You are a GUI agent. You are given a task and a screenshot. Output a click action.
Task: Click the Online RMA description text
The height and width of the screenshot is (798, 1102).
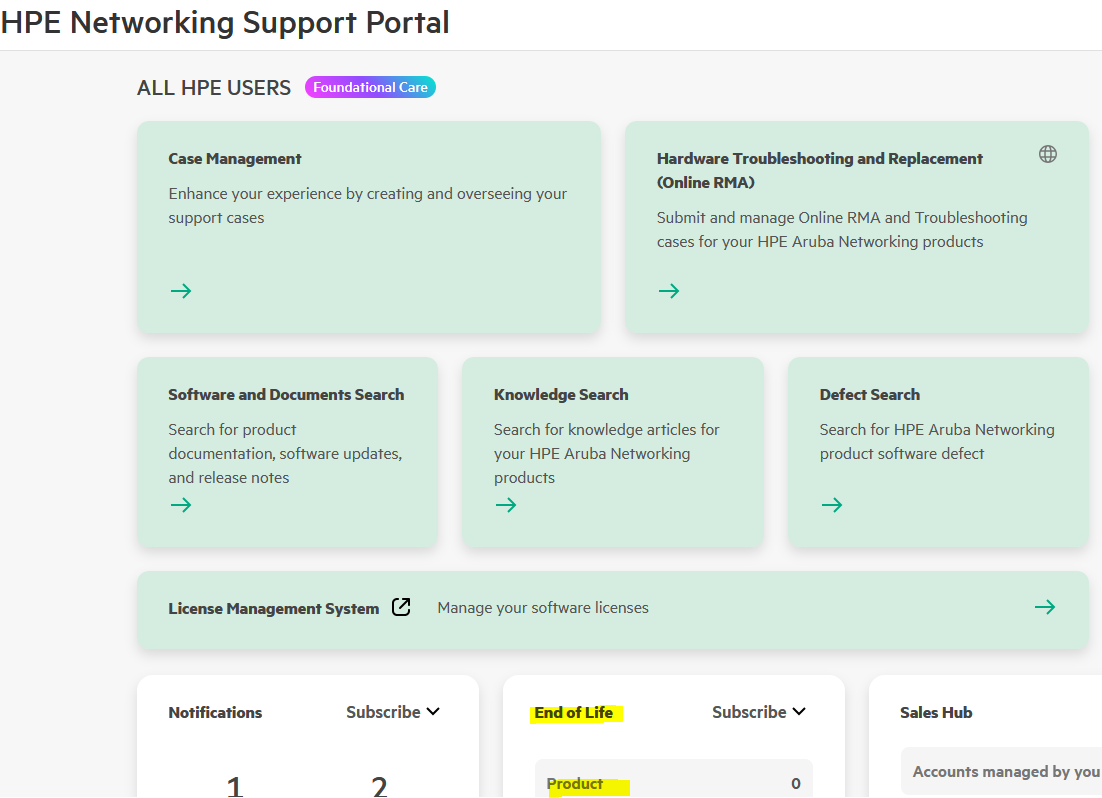click(842, 230)
